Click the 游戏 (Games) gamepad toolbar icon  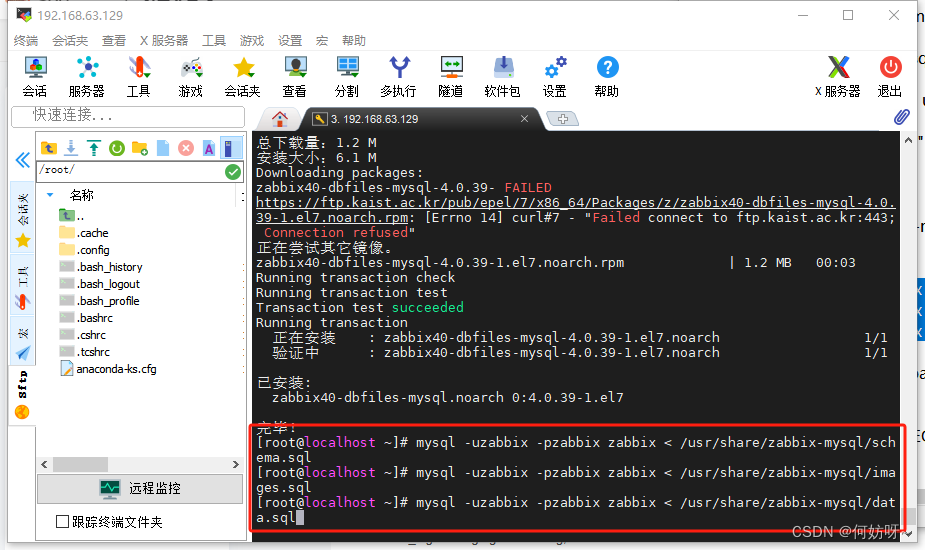(191, 77)
